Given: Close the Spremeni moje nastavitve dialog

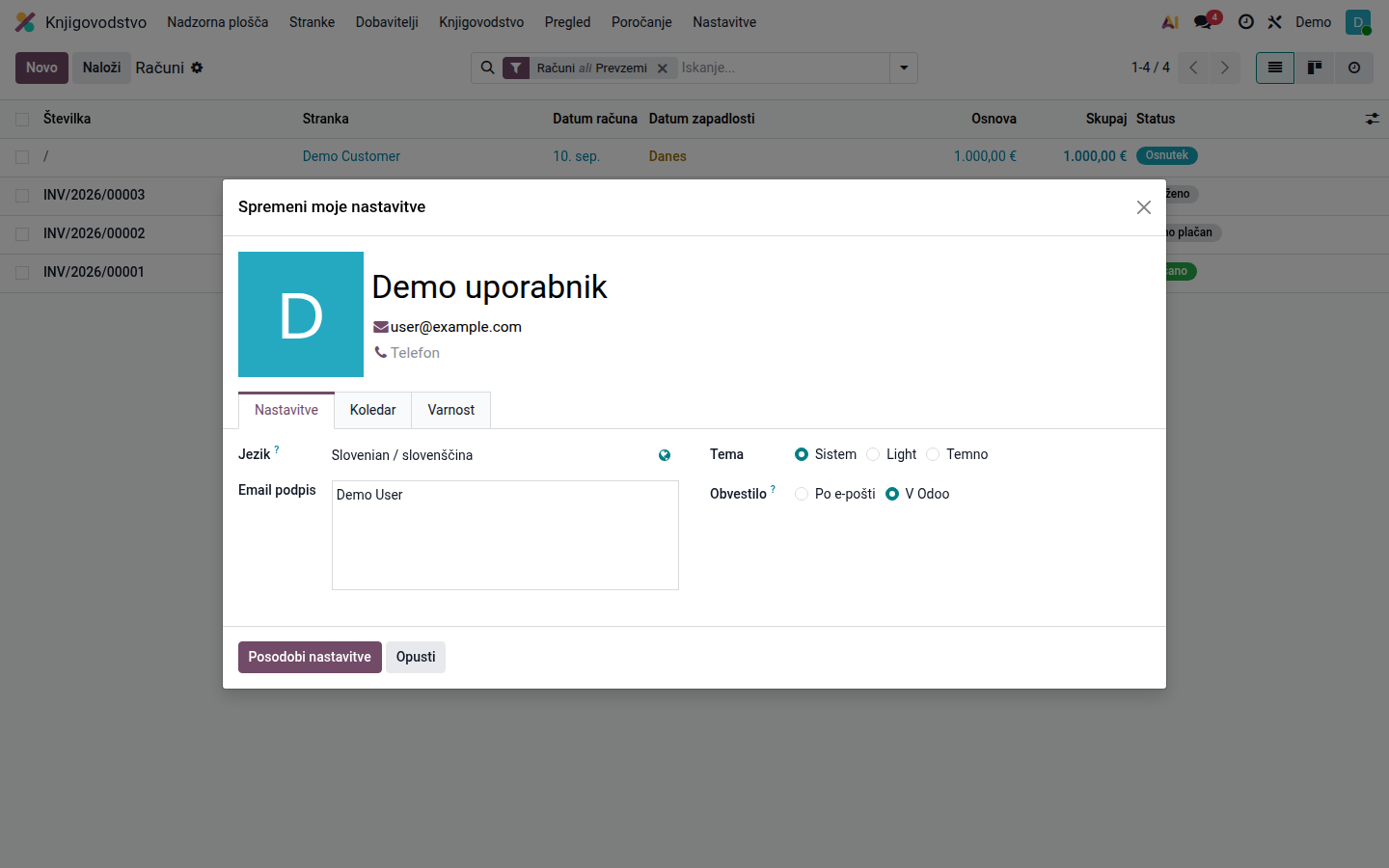Looking at the screenshot, I should pos(1144,207).
